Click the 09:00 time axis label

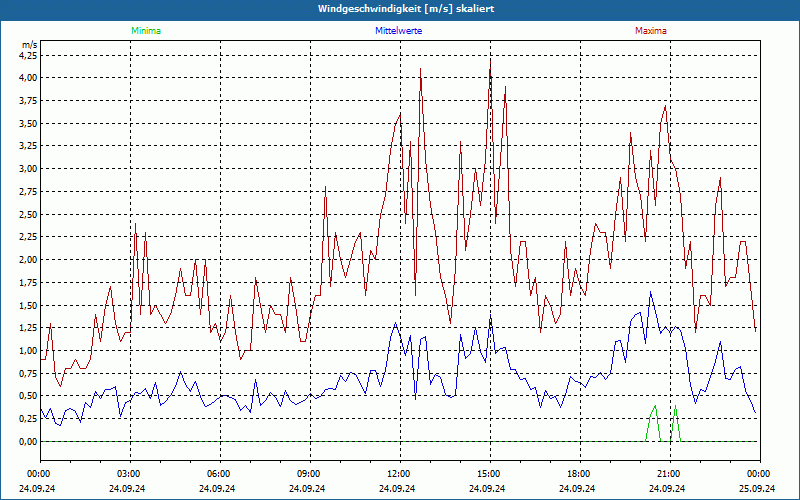(x=309, y=474)
